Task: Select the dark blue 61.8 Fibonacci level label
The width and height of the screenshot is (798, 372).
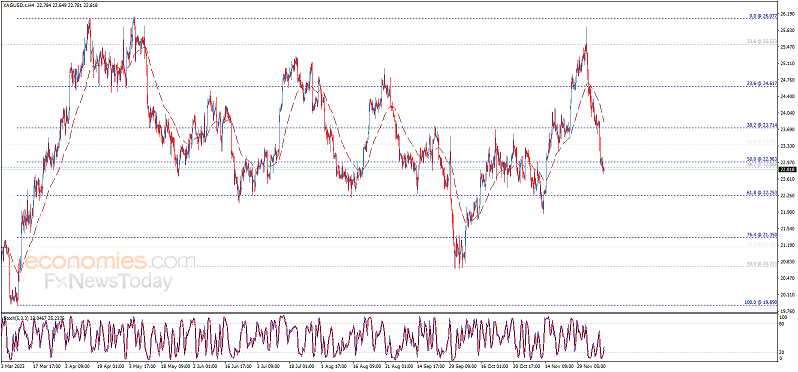Action: [x=761, y=193]
